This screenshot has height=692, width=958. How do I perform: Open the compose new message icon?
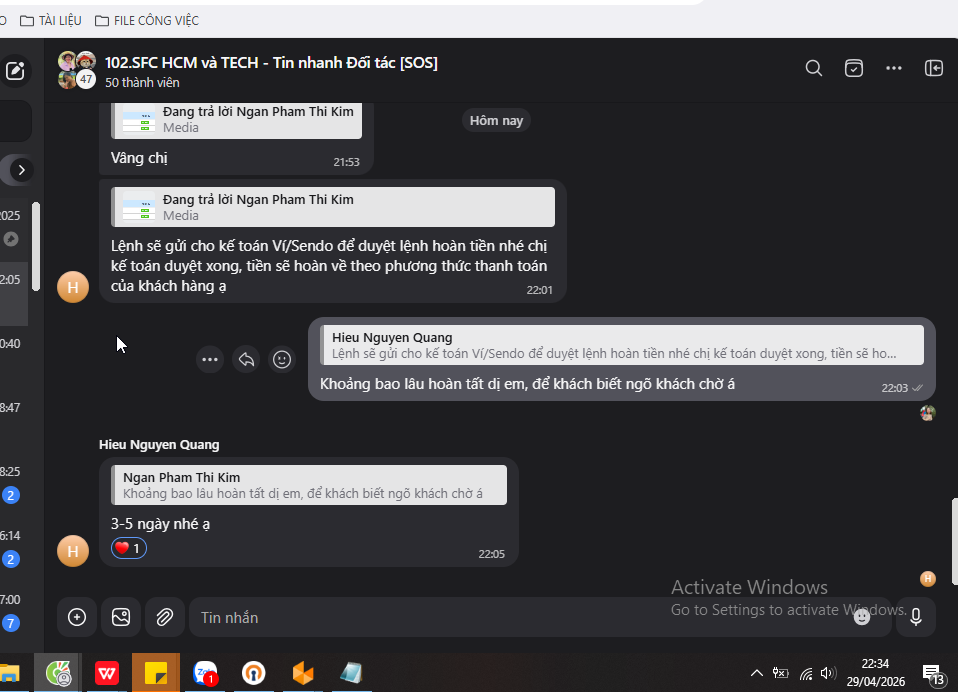(x=15, y=71)
